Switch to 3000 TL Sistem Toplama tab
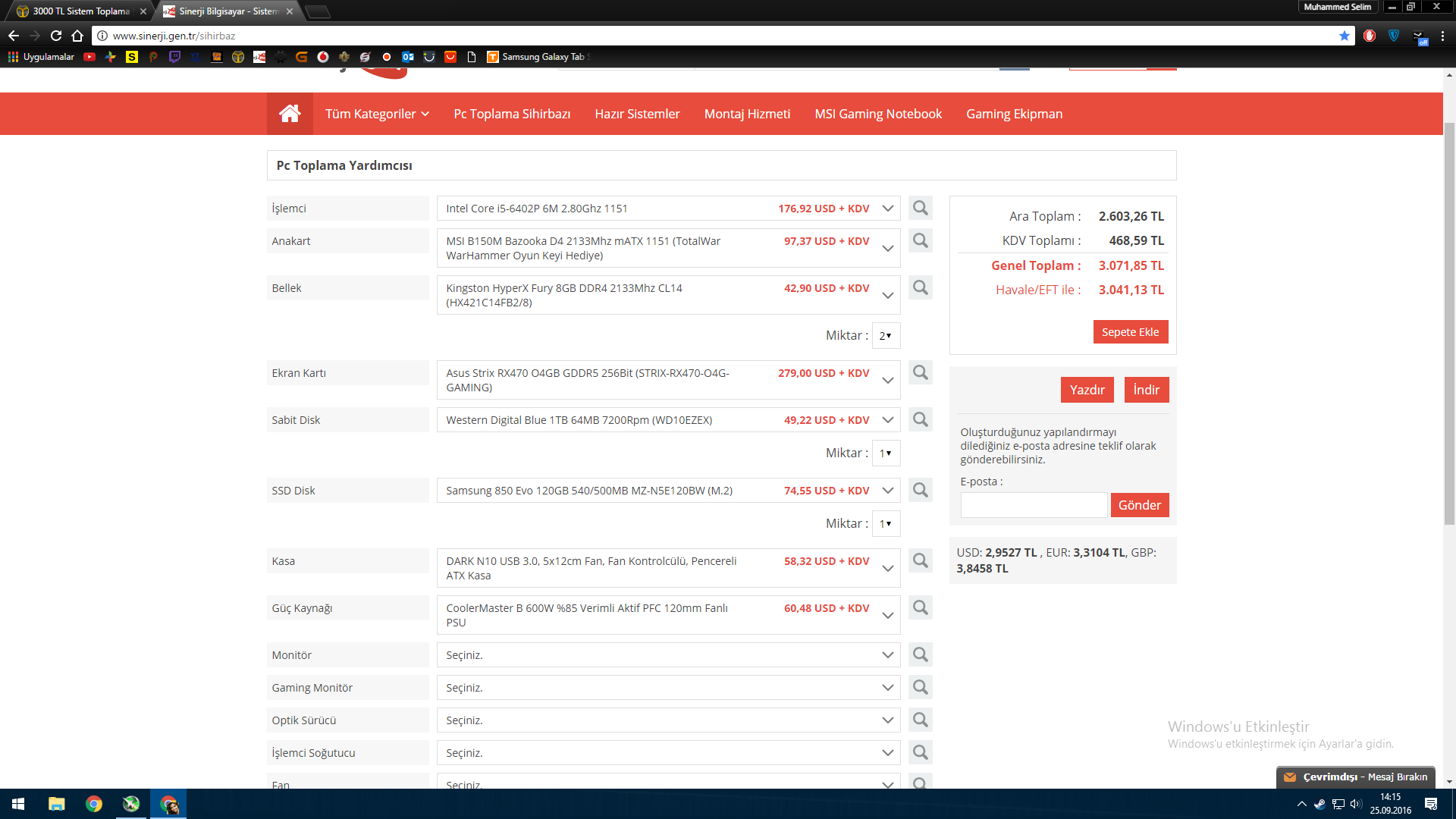 click(81, 11)
